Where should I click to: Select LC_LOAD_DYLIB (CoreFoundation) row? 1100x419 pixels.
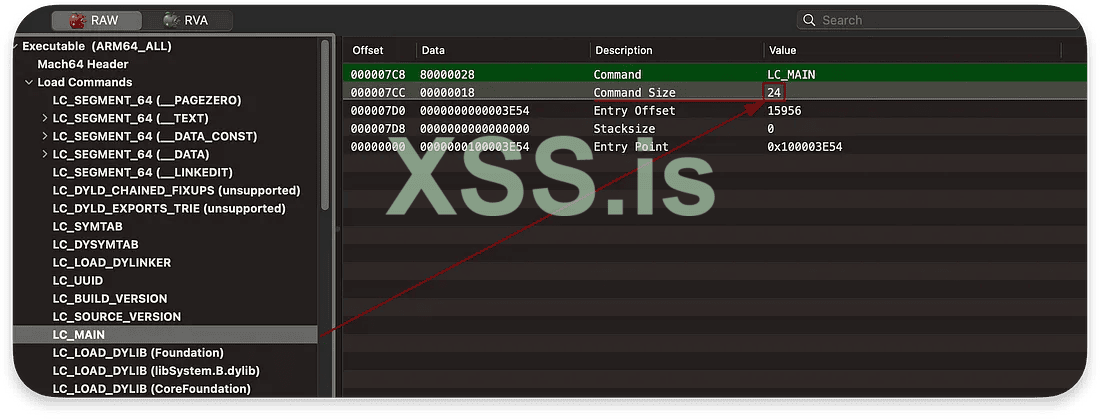pos(152,389)
